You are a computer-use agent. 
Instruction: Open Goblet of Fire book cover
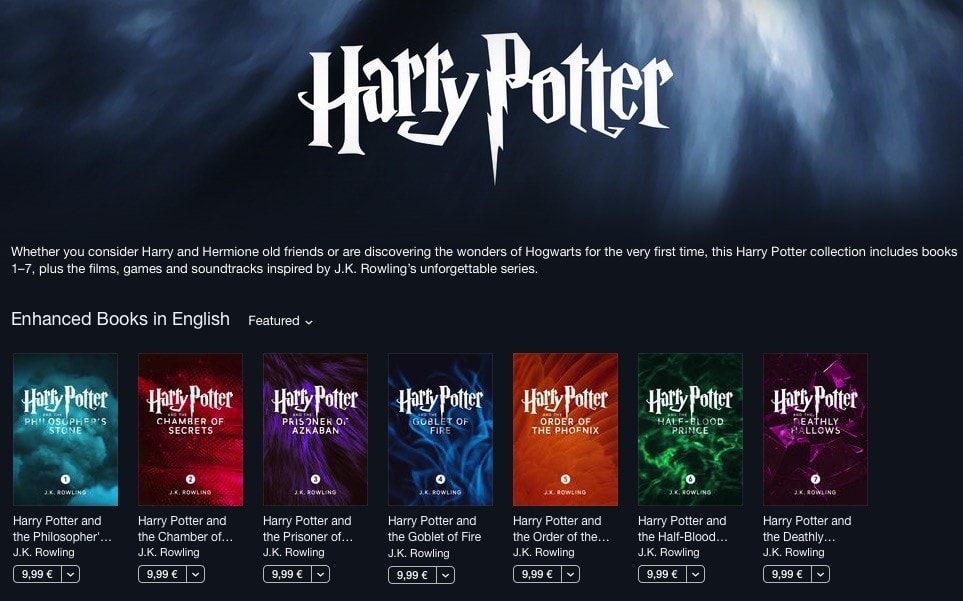[x=440, y=429]
